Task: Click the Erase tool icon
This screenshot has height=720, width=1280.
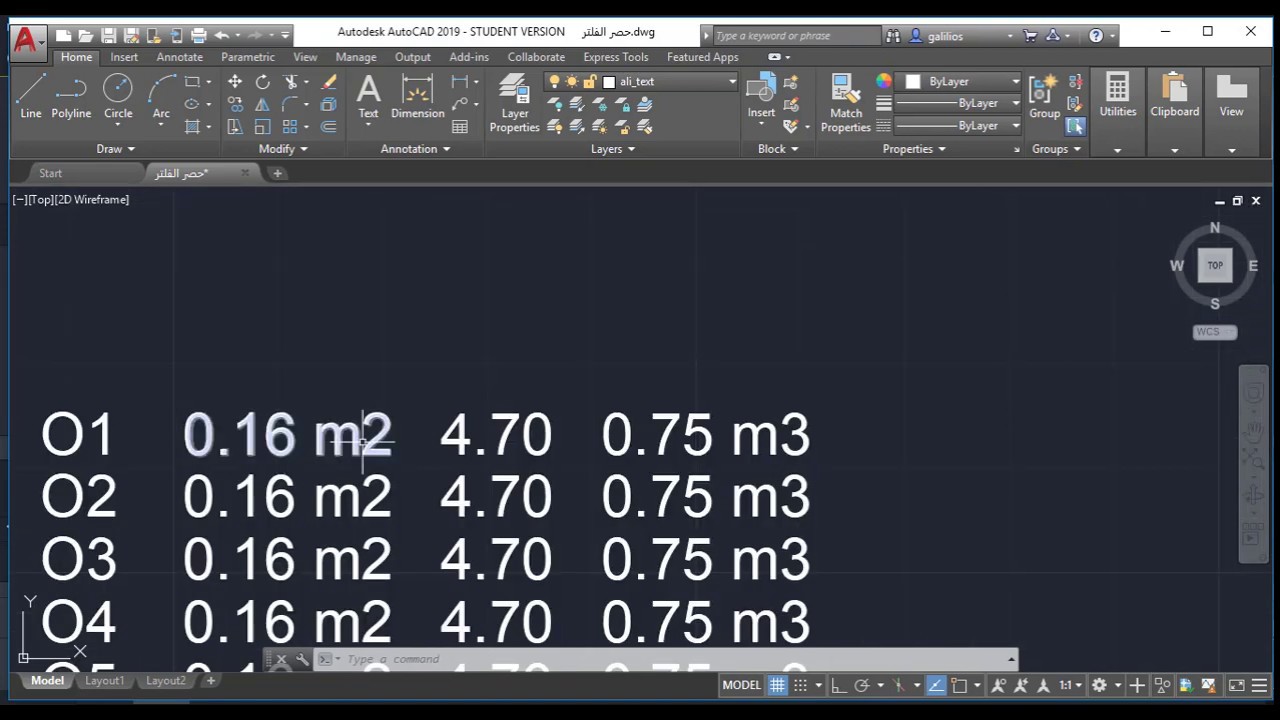Action: click(328, 82)
